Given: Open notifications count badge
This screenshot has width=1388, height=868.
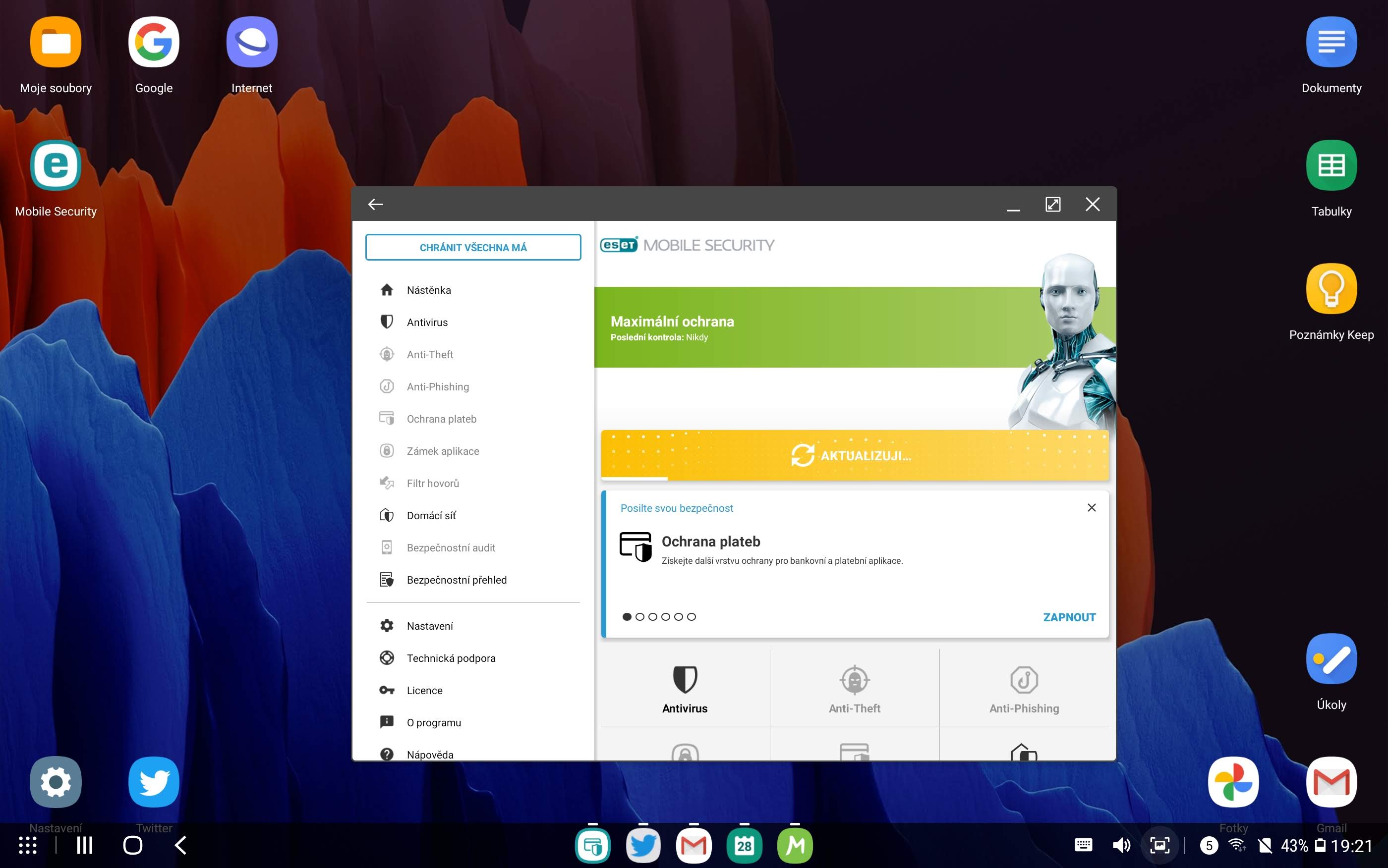Looking at the screenshot, I should pos(1209,845).
